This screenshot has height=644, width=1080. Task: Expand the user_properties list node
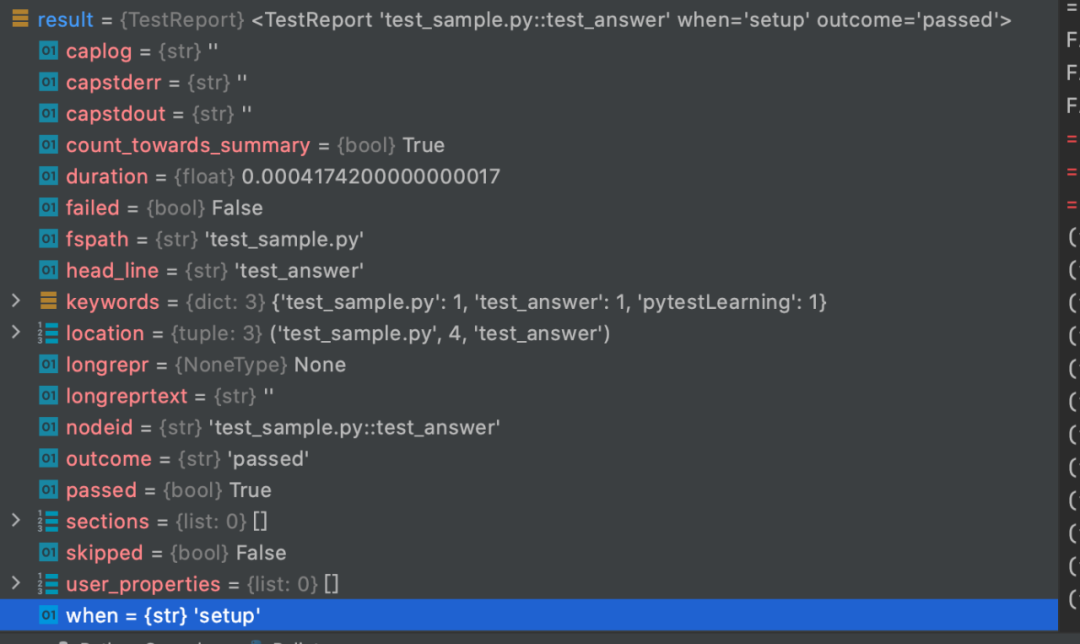point(15,583)
